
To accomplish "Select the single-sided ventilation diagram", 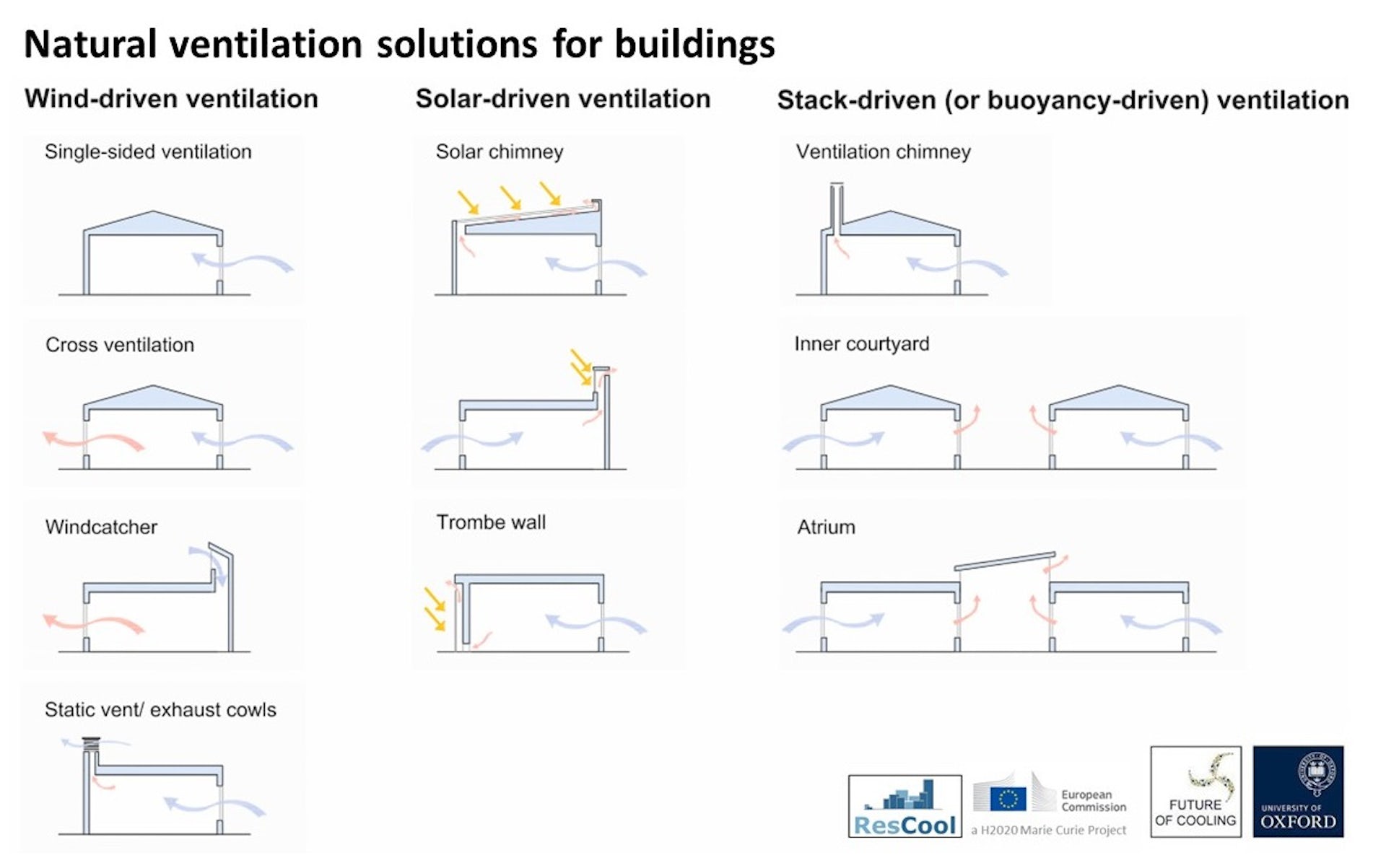I will pos(155,220).
